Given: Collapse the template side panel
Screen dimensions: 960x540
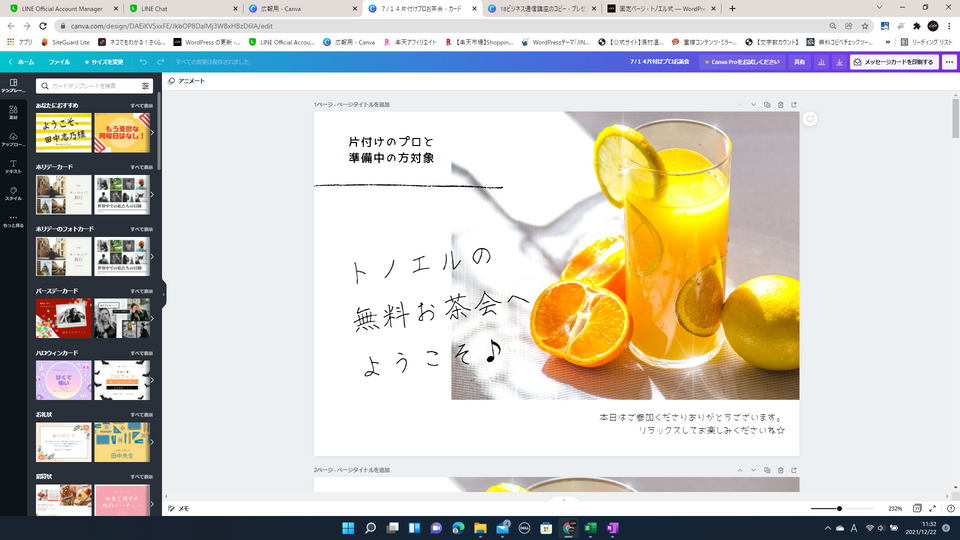Looking at the screenshot, I should coord(163,293).
